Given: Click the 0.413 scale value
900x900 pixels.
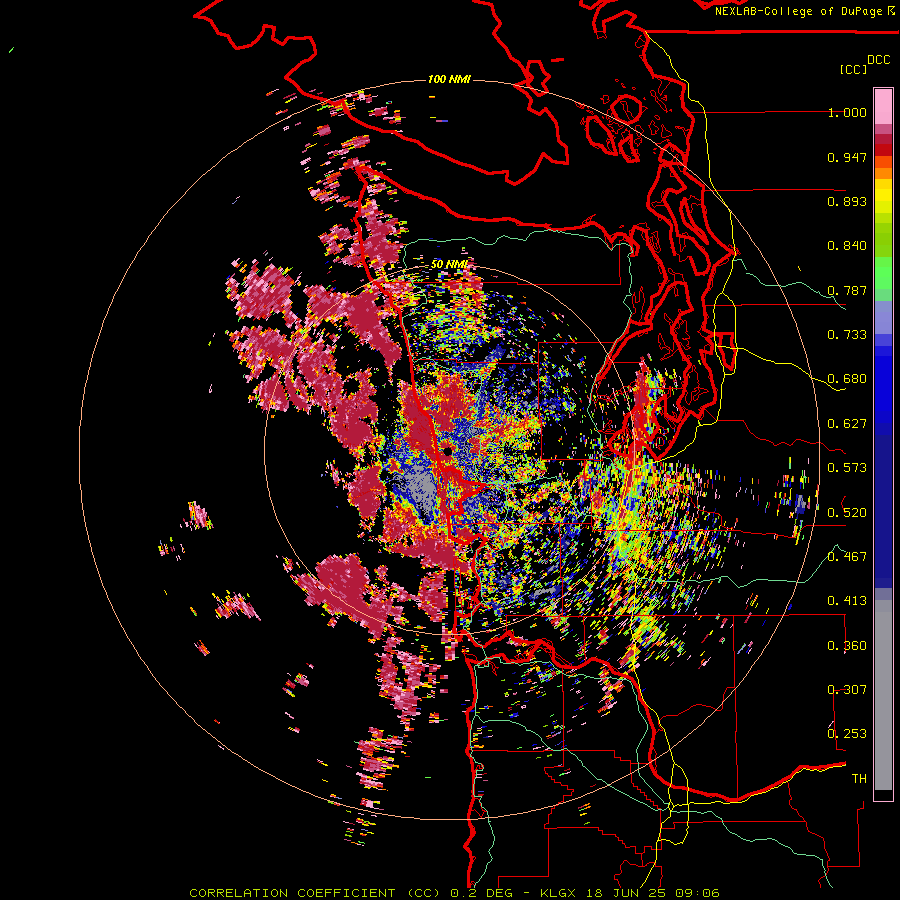Looking at the screenshot, I should [x=847, y=601].
